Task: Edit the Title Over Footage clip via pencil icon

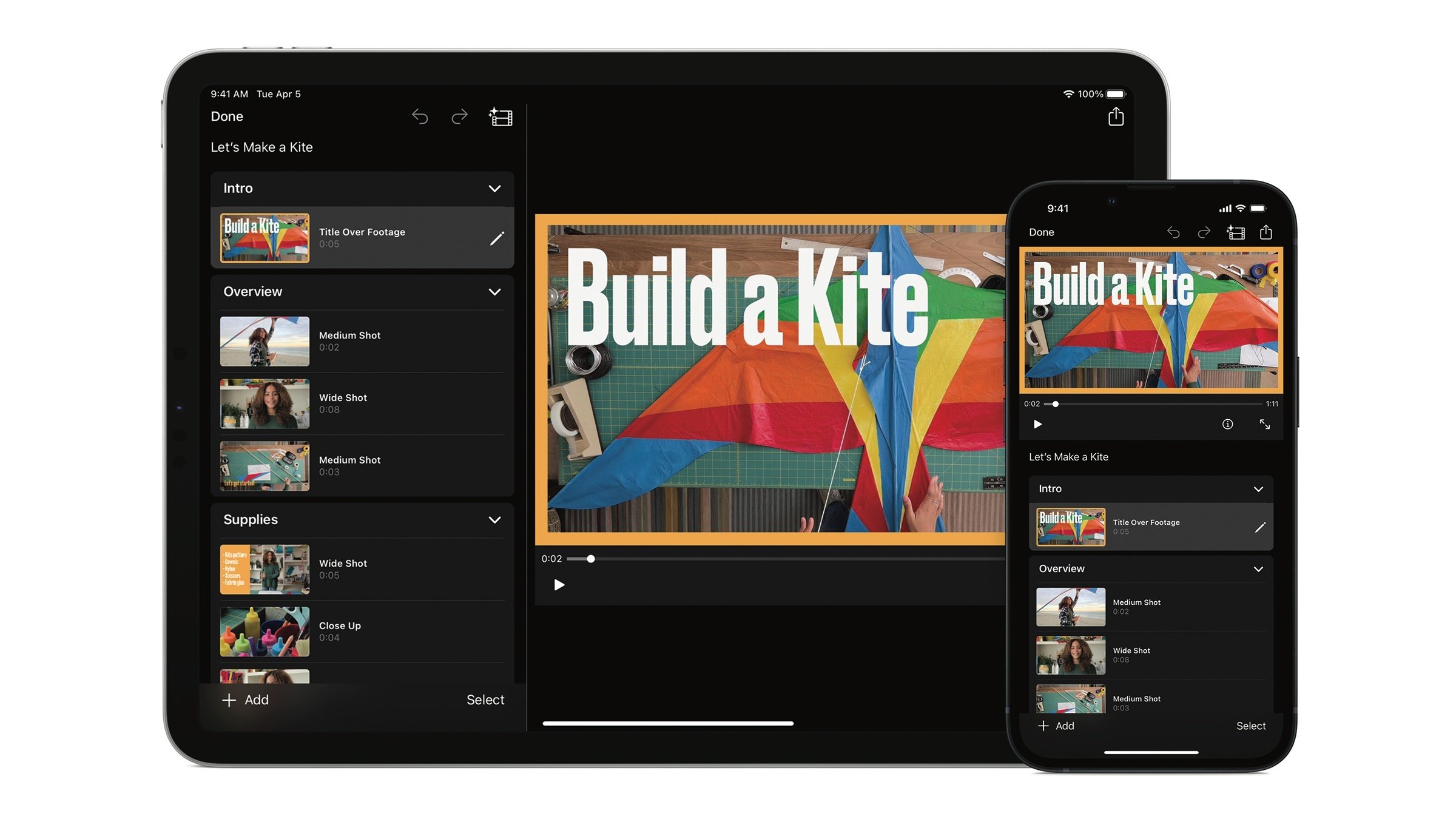Action: 497,239
